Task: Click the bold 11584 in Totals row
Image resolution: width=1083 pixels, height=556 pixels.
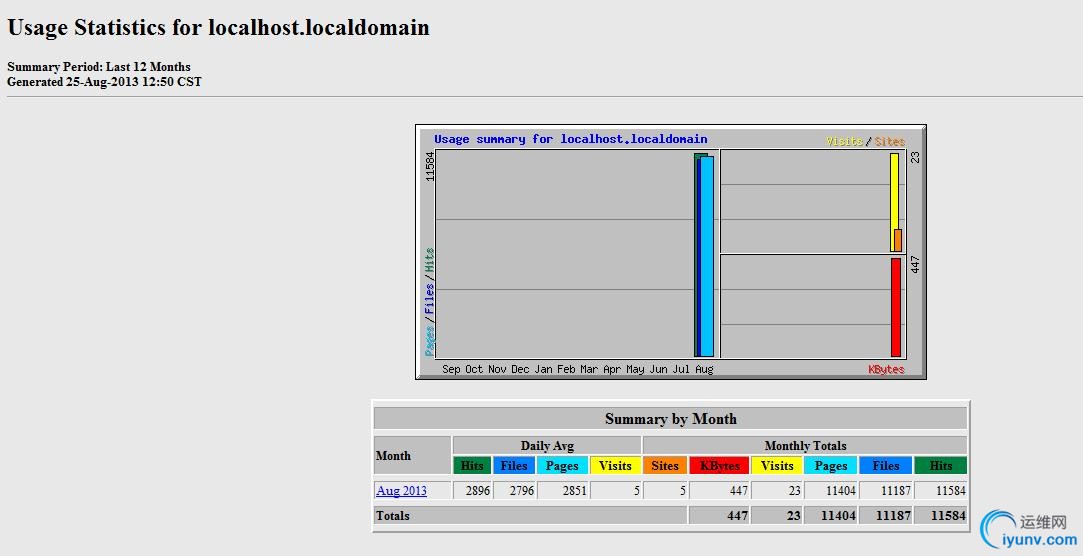Action: 948,515
